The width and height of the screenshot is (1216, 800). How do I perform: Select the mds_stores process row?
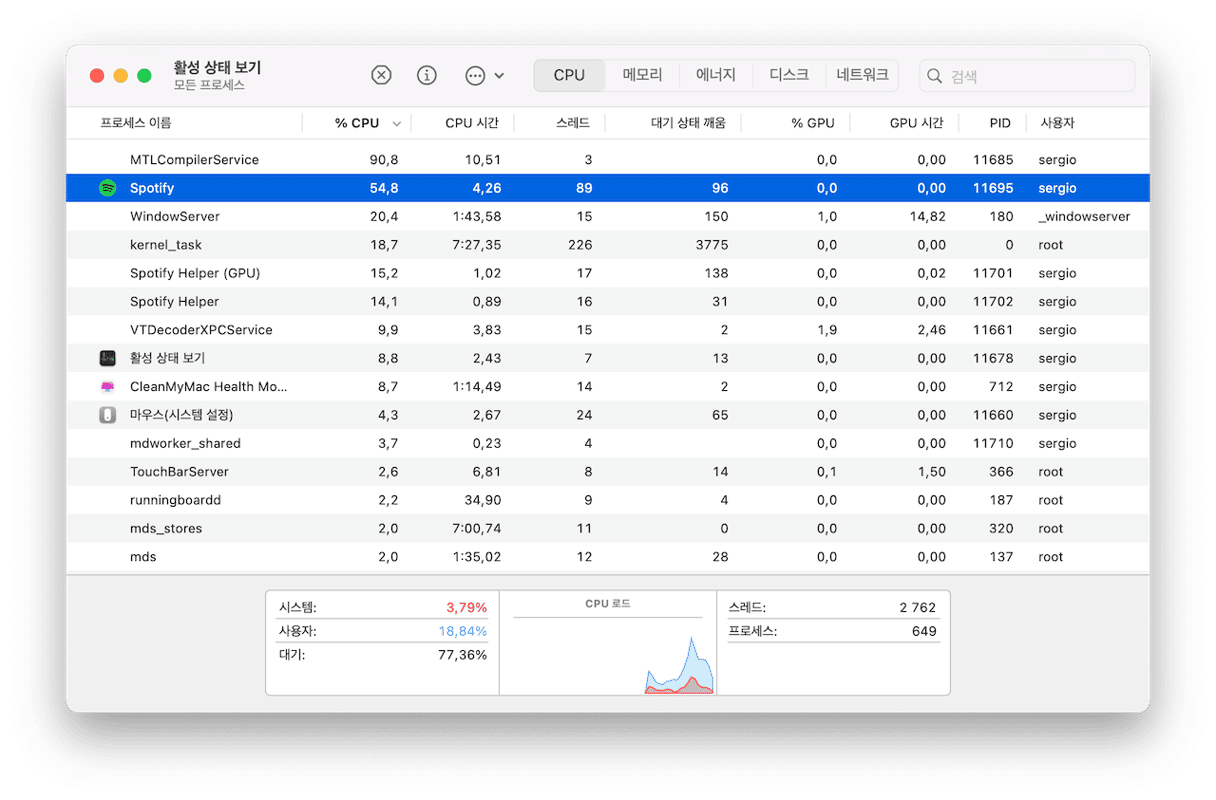click(x=608, y=528)
